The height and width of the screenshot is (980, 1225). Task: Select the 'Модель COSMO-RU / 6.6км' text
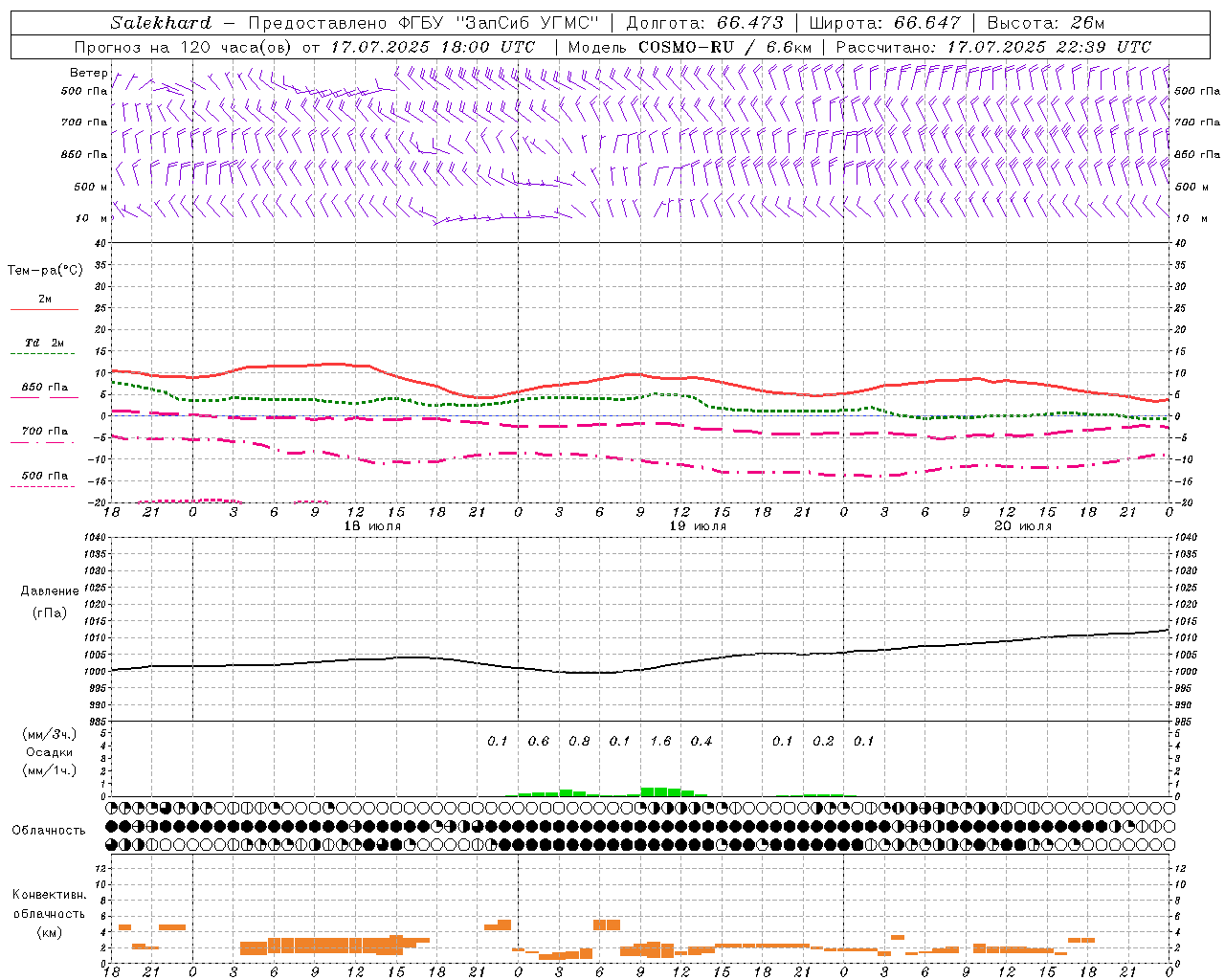tap(689, 47)
